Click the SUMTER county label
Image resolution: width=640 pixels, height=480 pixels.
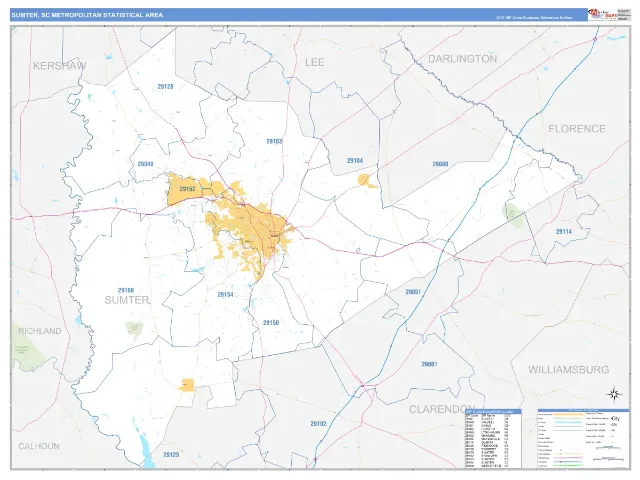tap(127, 300)
